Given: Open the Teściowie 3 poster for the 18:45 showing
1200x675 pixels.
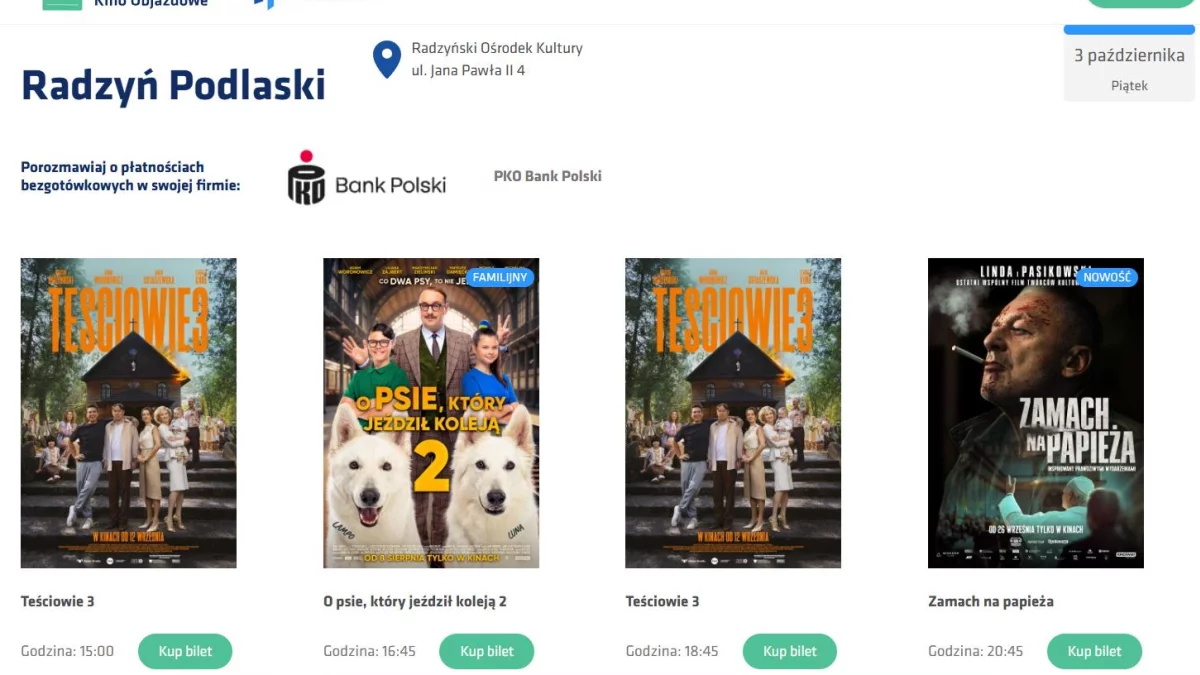Looking at the screenshot, I should [x=733, y=413].
